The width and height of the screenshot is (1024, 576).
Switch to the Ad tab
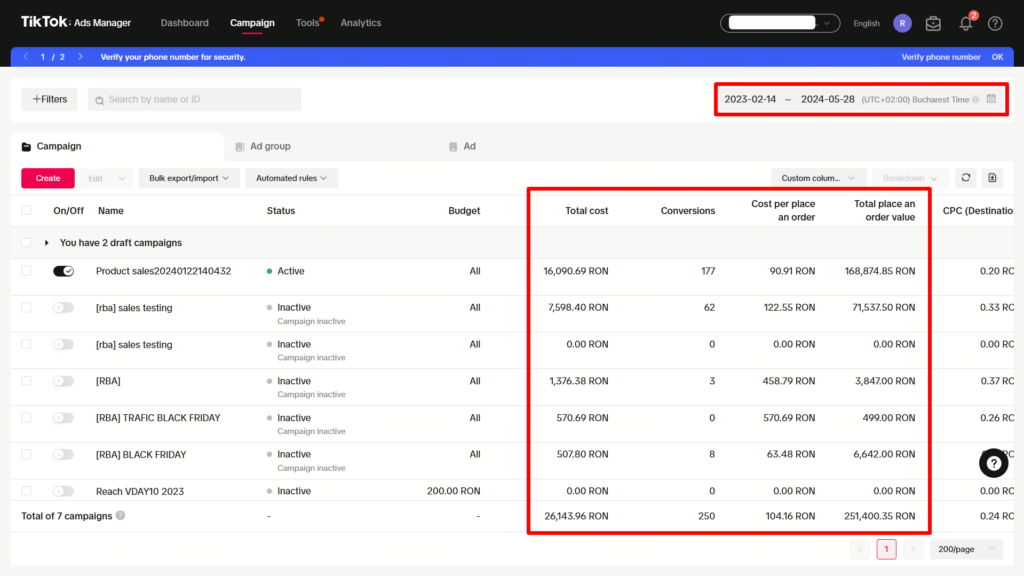(x=462, y=146)
